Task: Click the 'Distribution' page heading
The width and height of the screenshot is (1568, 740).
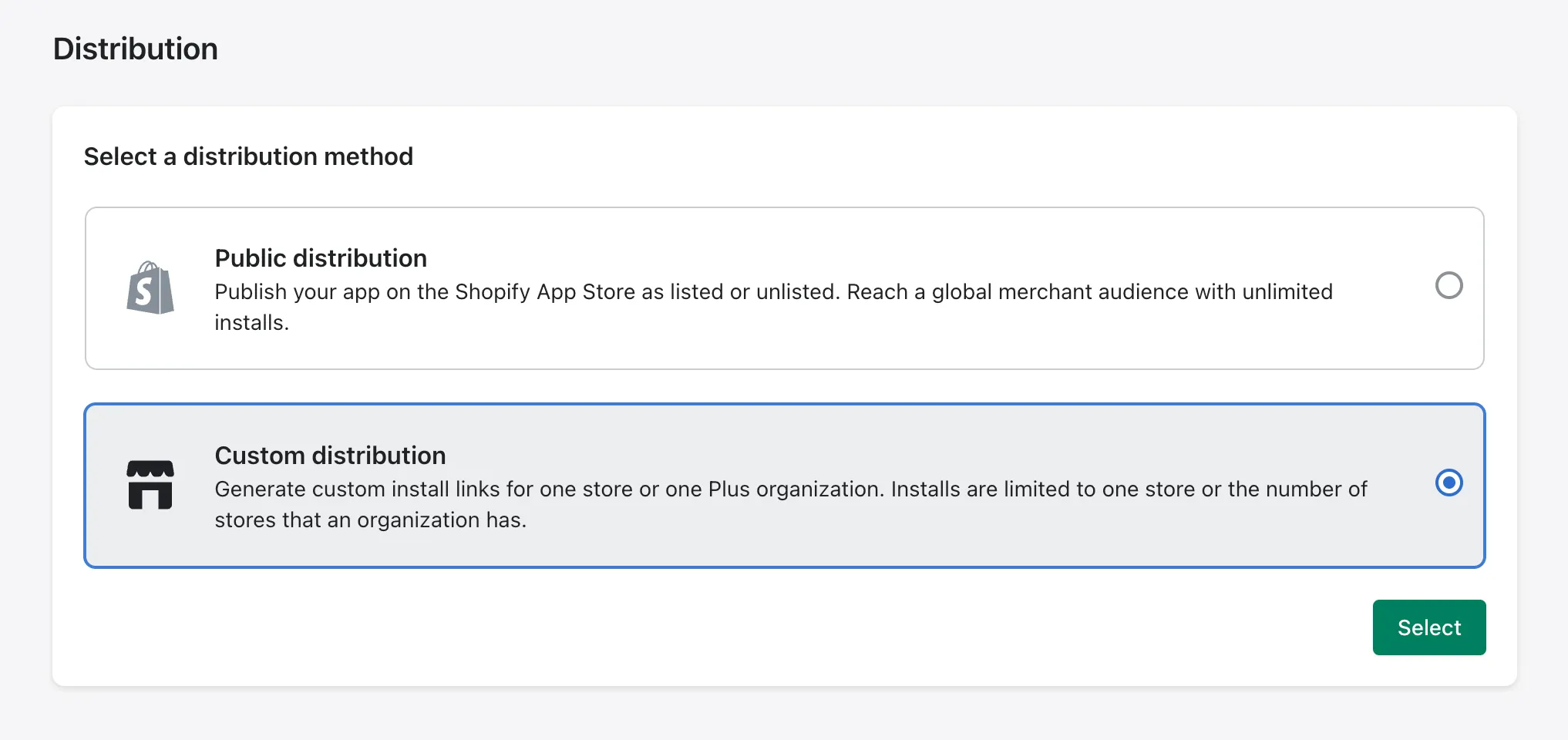Action: [x=136, y=49]
